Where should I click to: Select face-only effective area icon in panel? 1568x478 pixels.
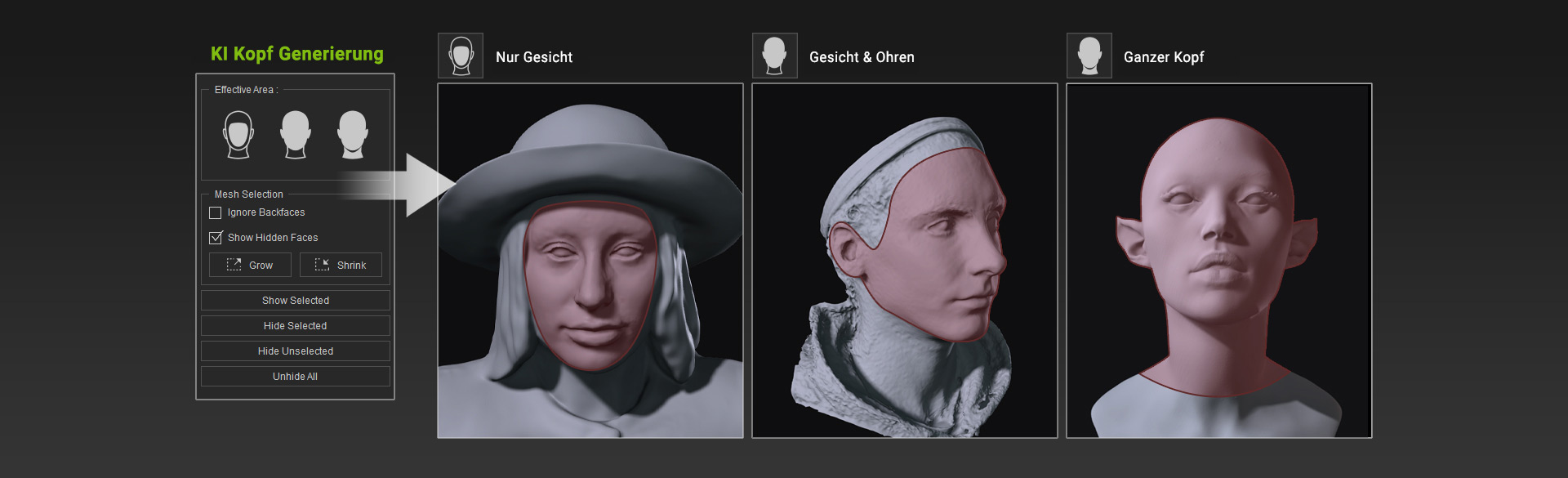point(238,135)
